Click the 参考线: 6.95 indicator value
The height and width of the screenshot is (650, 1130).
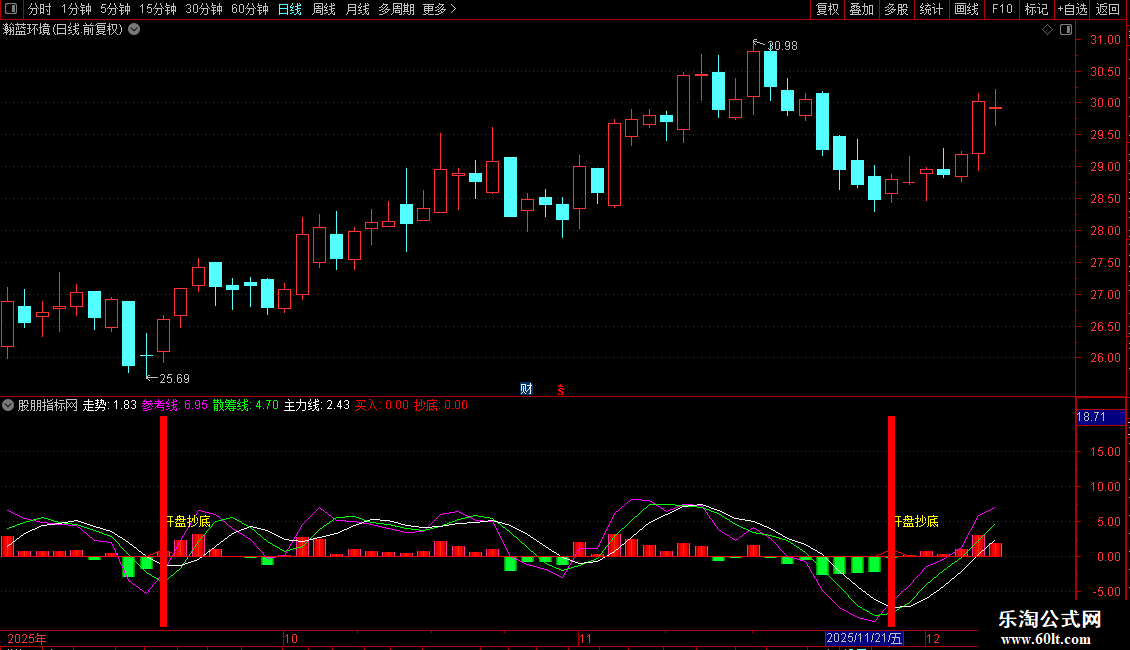(174, 406)
